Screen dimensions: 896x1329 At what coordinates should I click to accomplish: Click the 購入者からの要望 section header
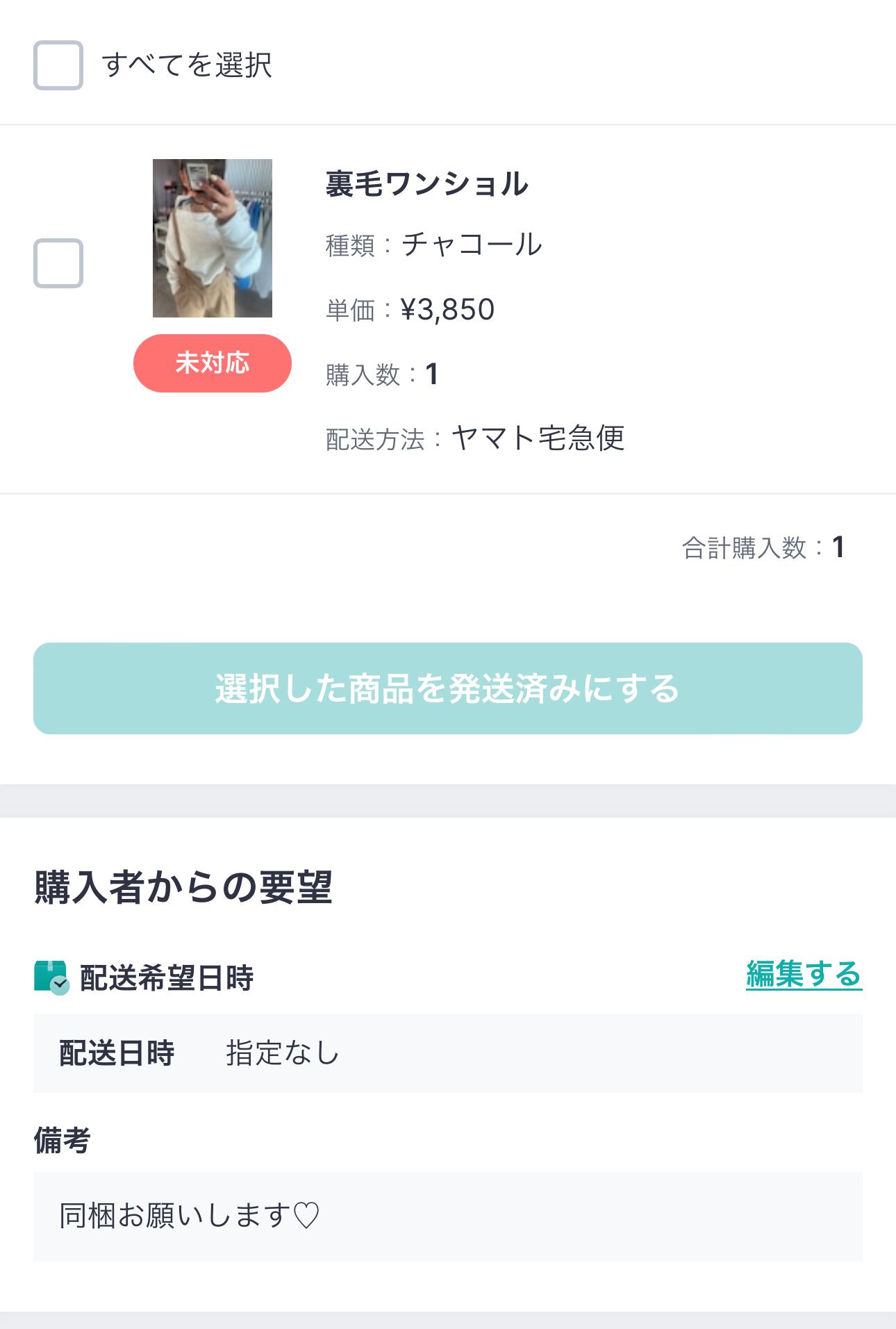click(x=183, y=887)
